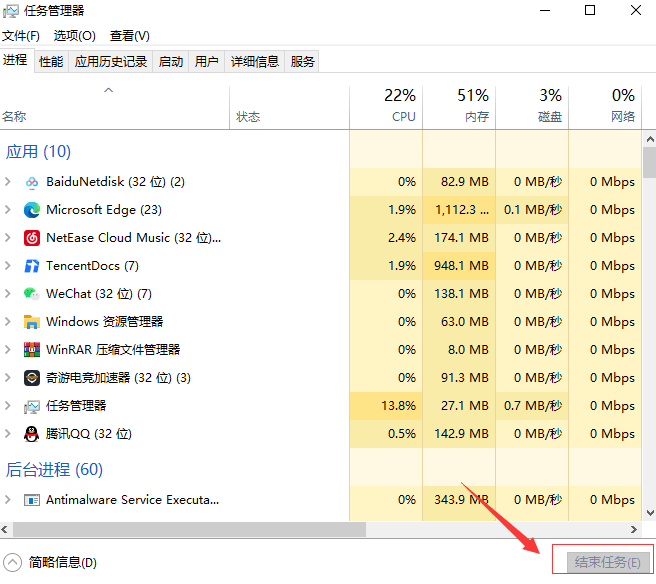This screenshot has width=656, height=584.
Task: Sort by the 网络 column header
Action: pyautogui.click(x=605, y=108)
